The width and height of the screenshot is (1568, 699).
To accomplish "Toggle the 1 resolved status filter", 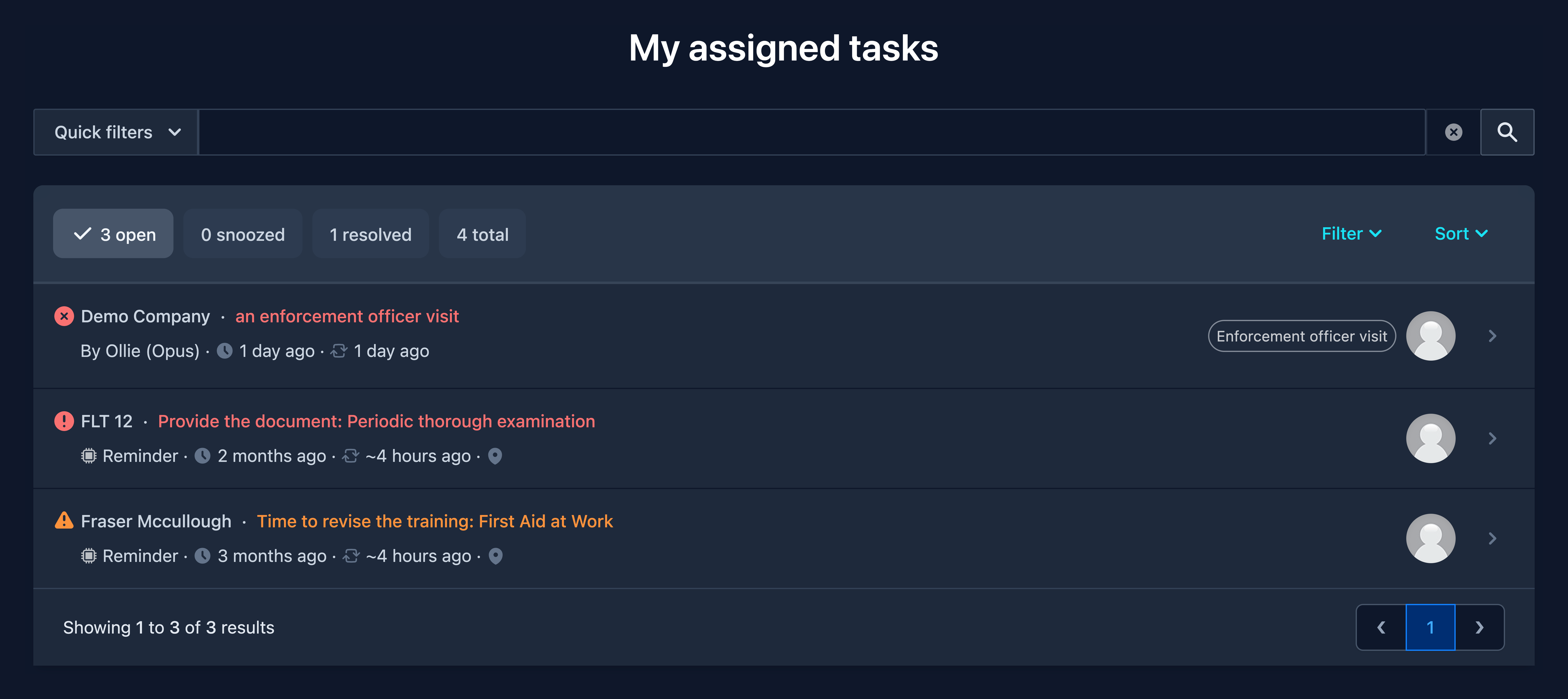I will 371,234.
